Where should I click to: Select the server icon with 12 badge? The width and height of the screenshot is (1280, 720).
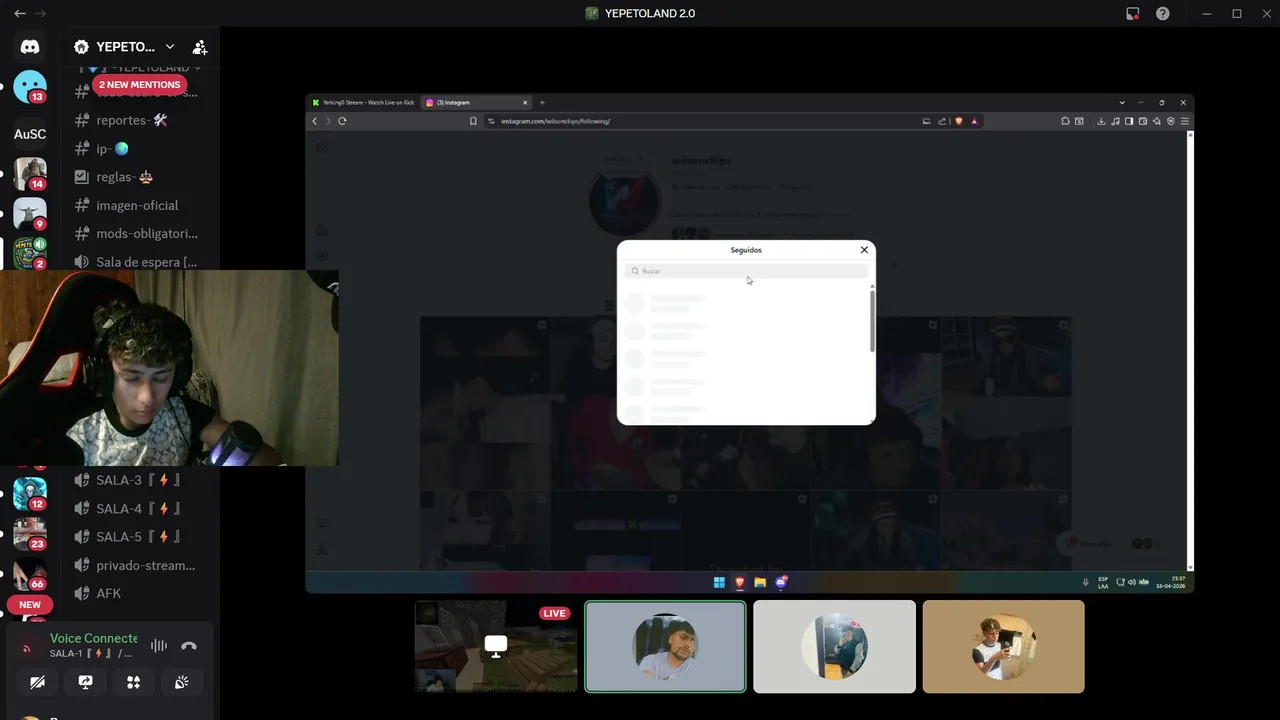[30, 493]
